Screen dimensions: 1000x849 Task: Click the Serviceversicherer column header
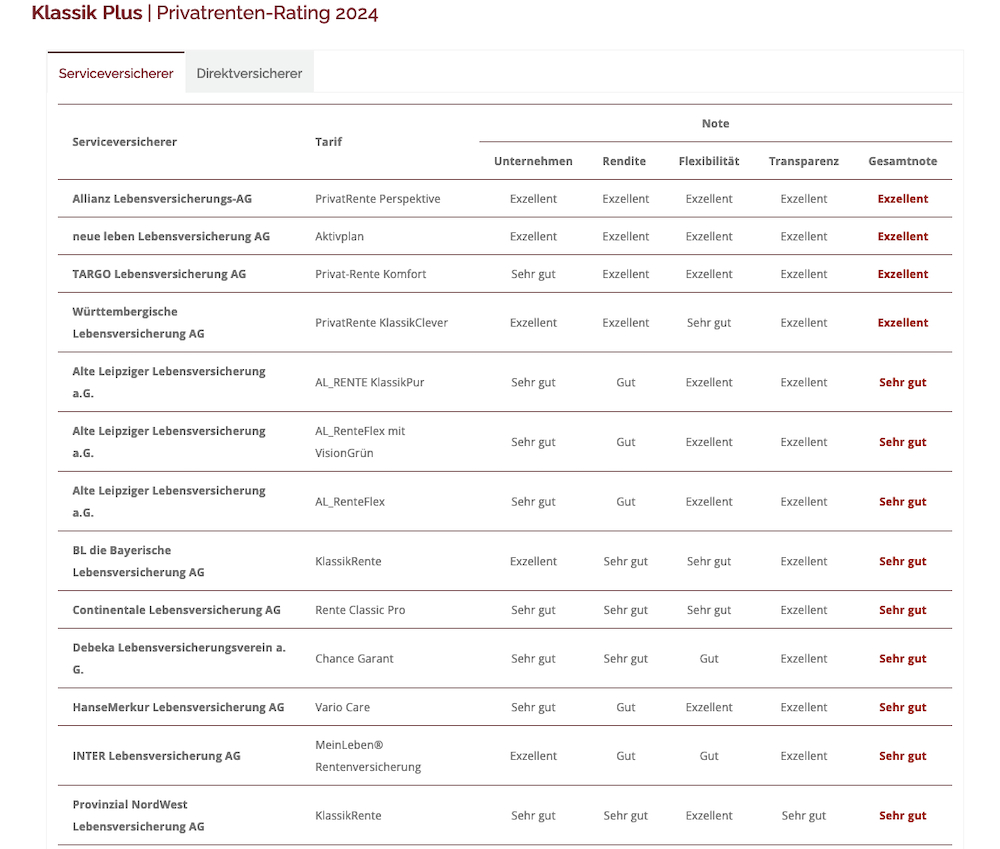click(x=124, y=142)
